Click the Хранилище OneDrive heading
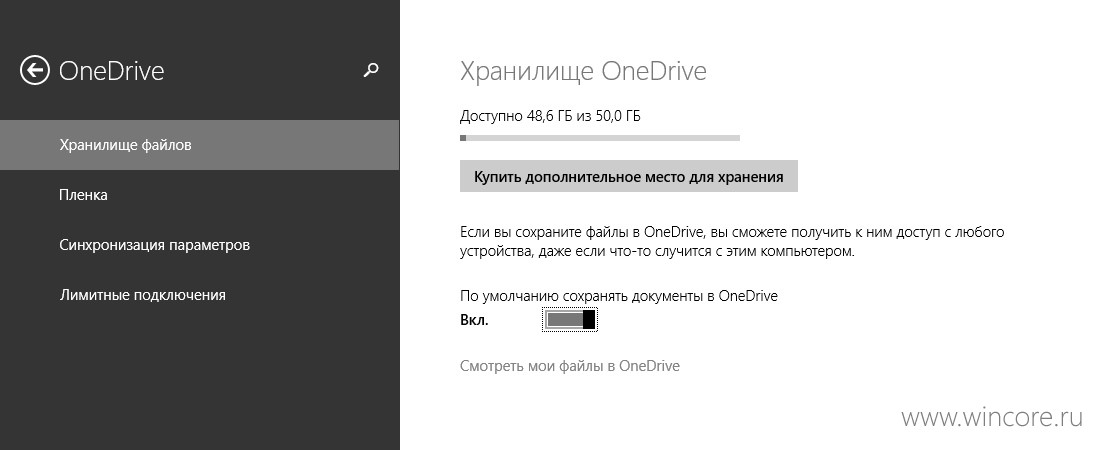The height and width of the screenshot is (450, 1100). [x=583, y=72]
